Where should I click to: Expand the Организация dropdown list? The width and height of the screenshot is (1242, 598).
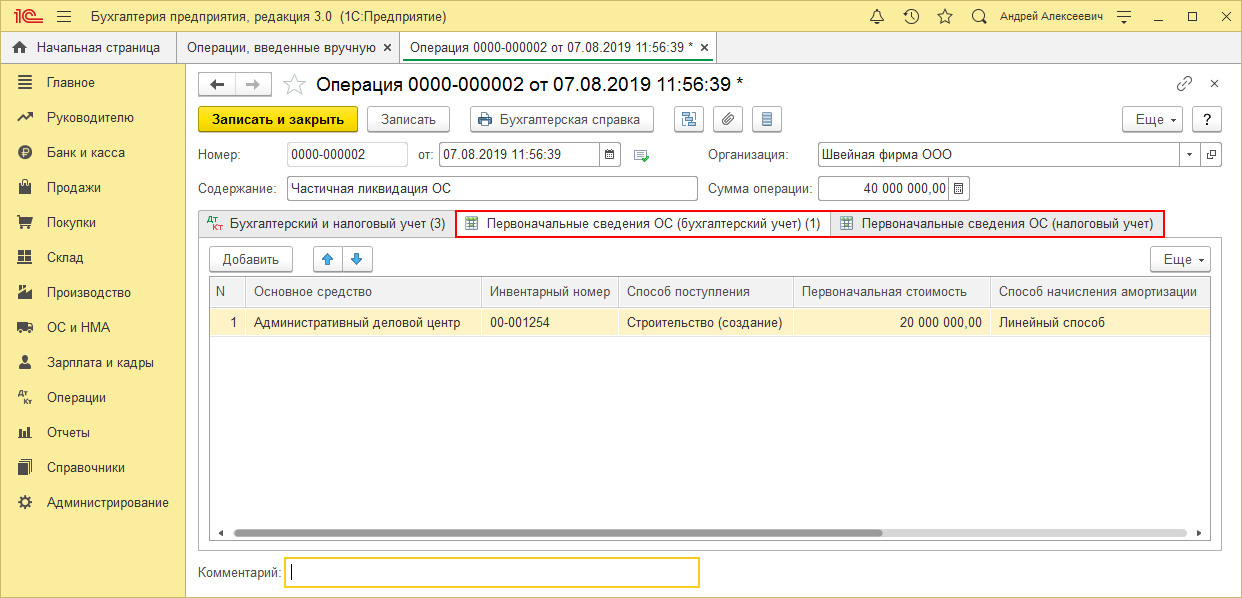1189,155
